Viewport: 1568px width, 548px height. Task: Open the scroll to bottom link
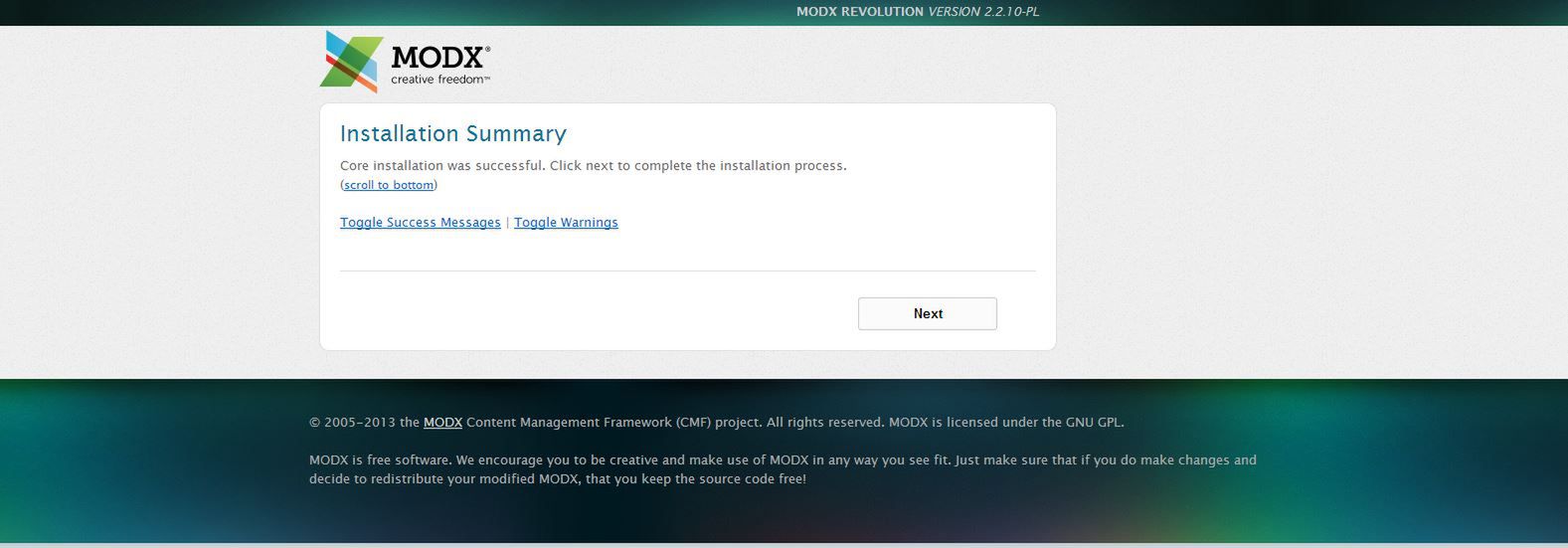coord(389,185)
